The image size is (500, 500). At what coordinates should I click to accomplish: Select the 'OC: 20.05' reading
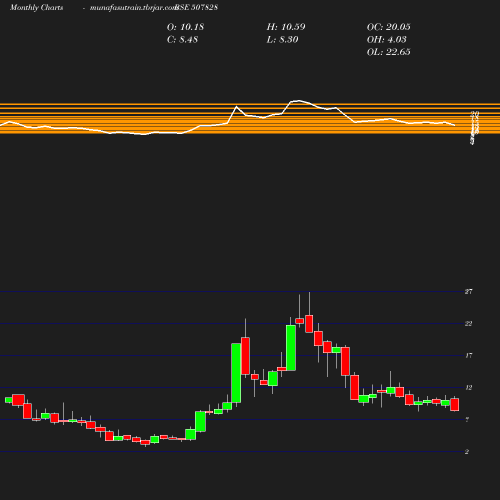389,27
